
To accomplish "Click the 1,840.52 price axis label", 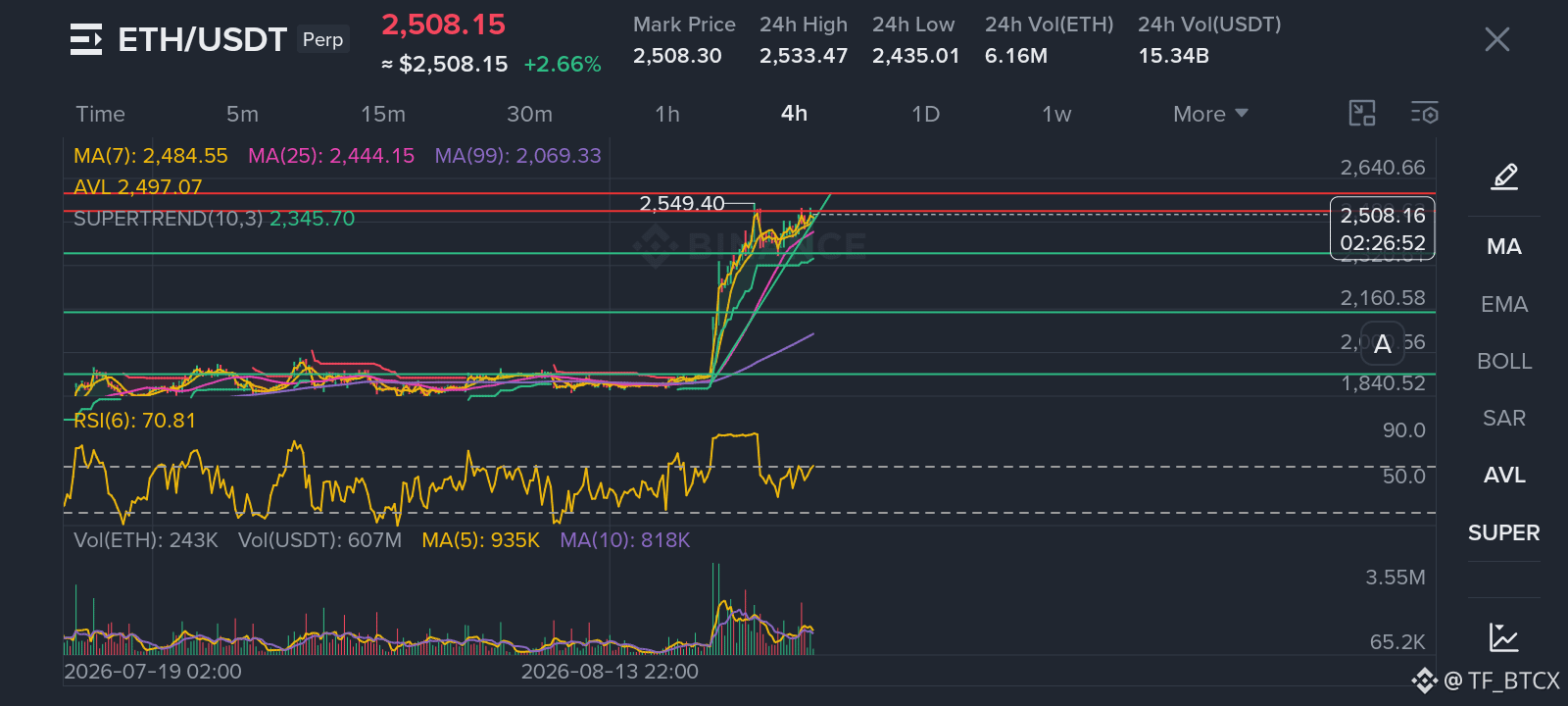I will [1383, 383].
